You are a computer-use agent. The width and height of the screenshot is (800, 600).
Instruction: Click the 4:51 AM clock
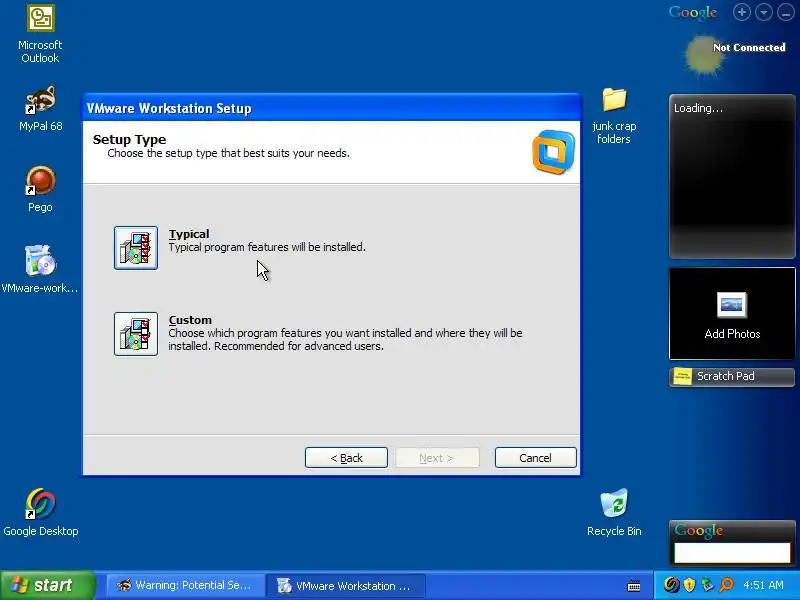pos(763,585)
